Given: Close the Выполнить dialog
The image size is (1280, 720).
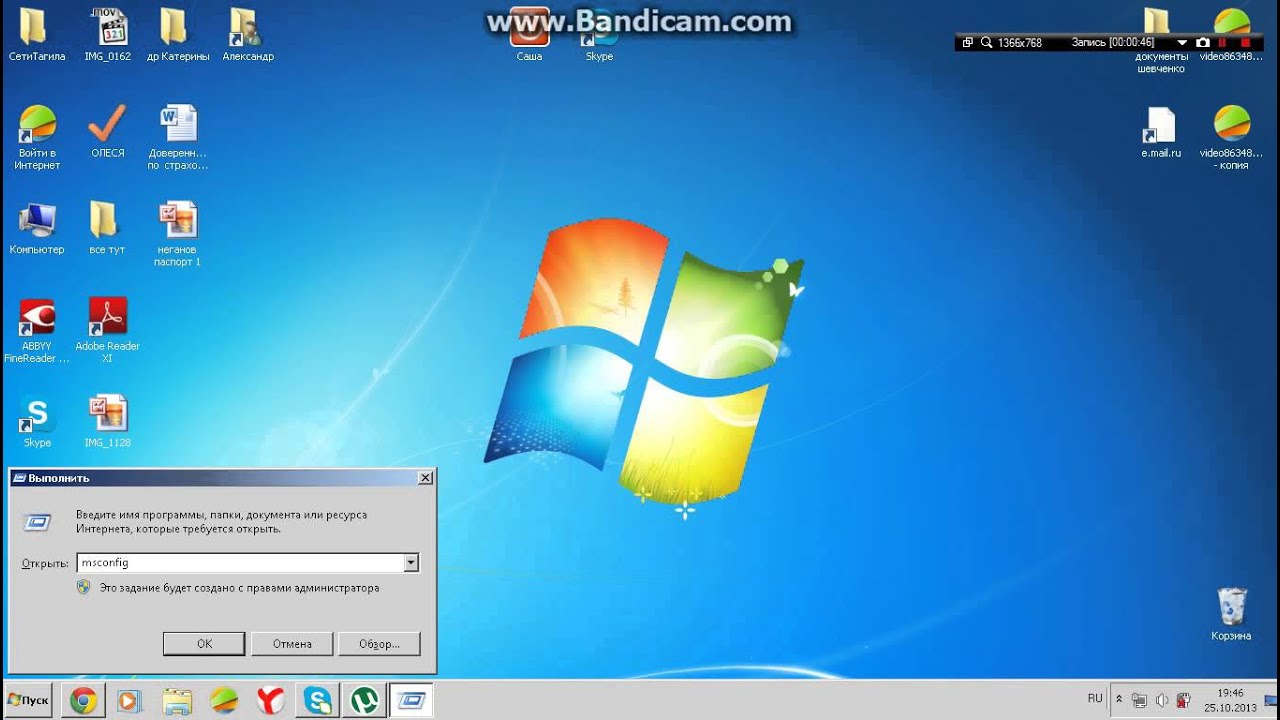Looking at the screenshot, I should [425, 478].
